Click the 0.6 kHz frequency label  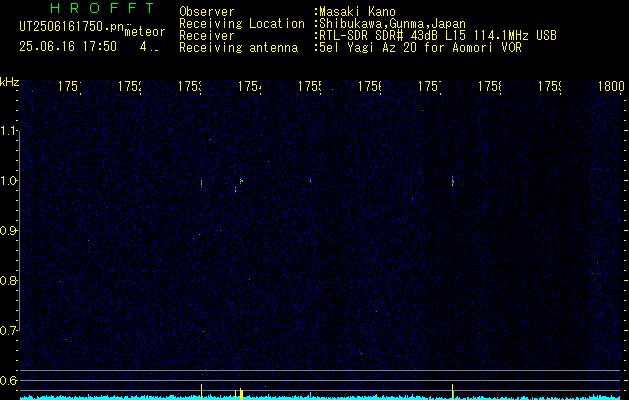9,380
